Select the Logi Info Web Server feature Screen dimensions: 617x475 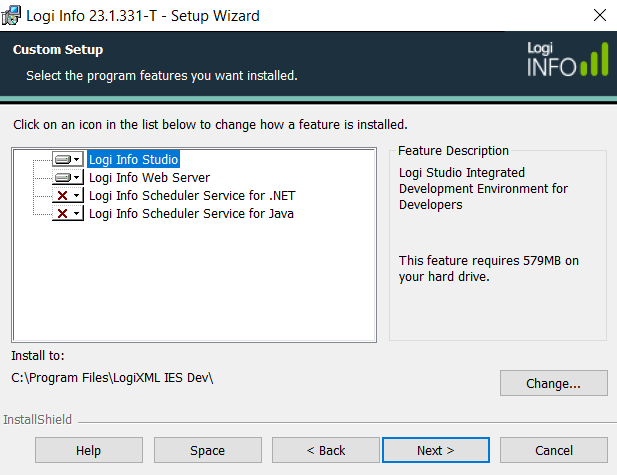150,177
